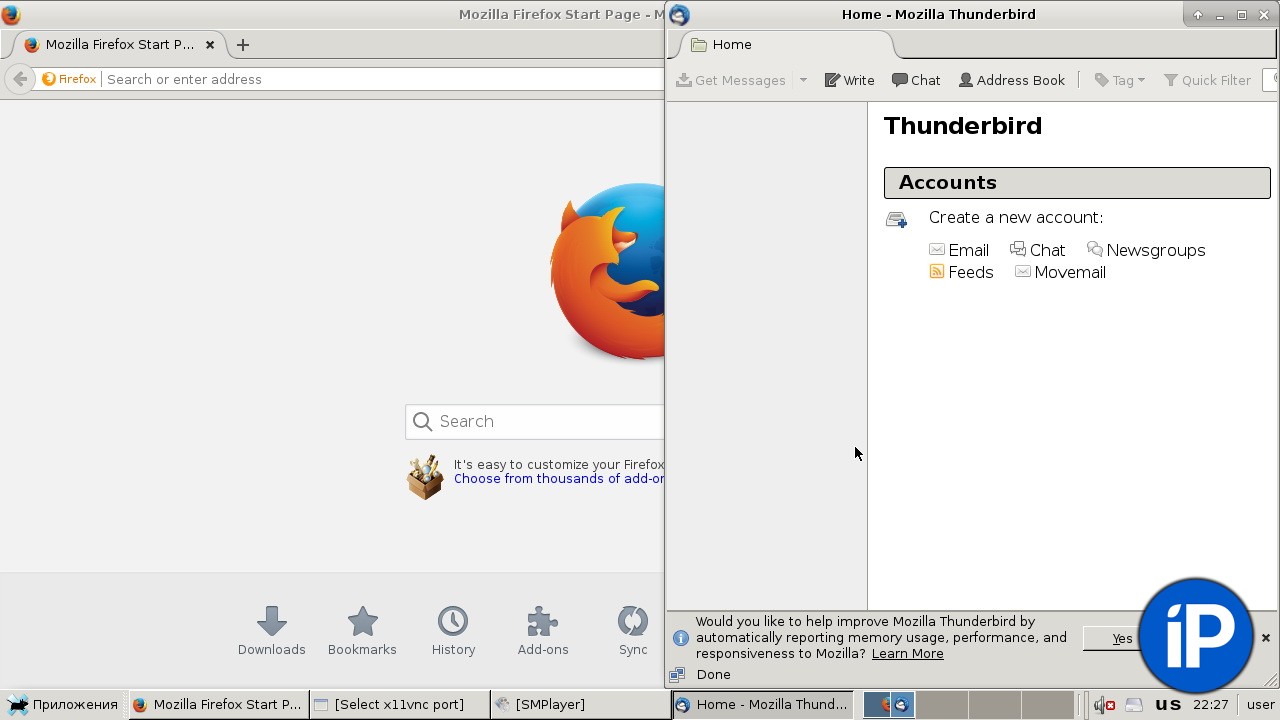Click the Write button in Thunderbird toolbar
Viewport: 1280px width, 720px height.
pos(849,80)
